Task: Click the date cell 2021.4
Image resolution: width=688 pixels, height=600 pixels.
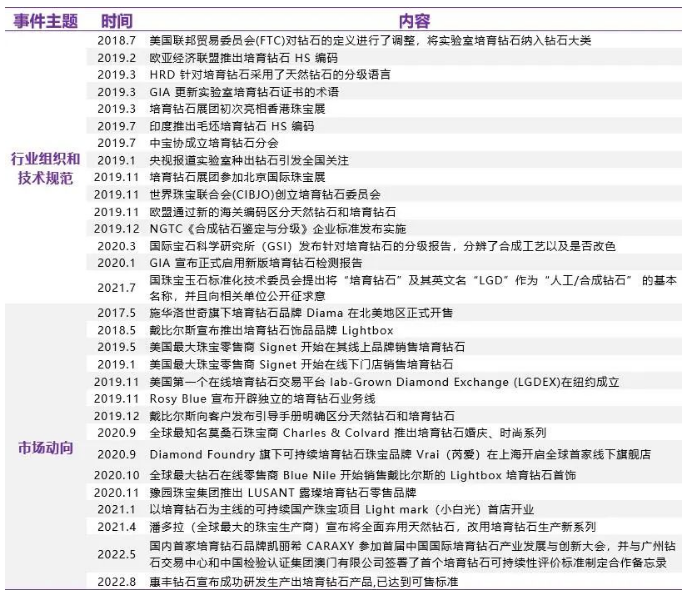Action: [117, 527]
